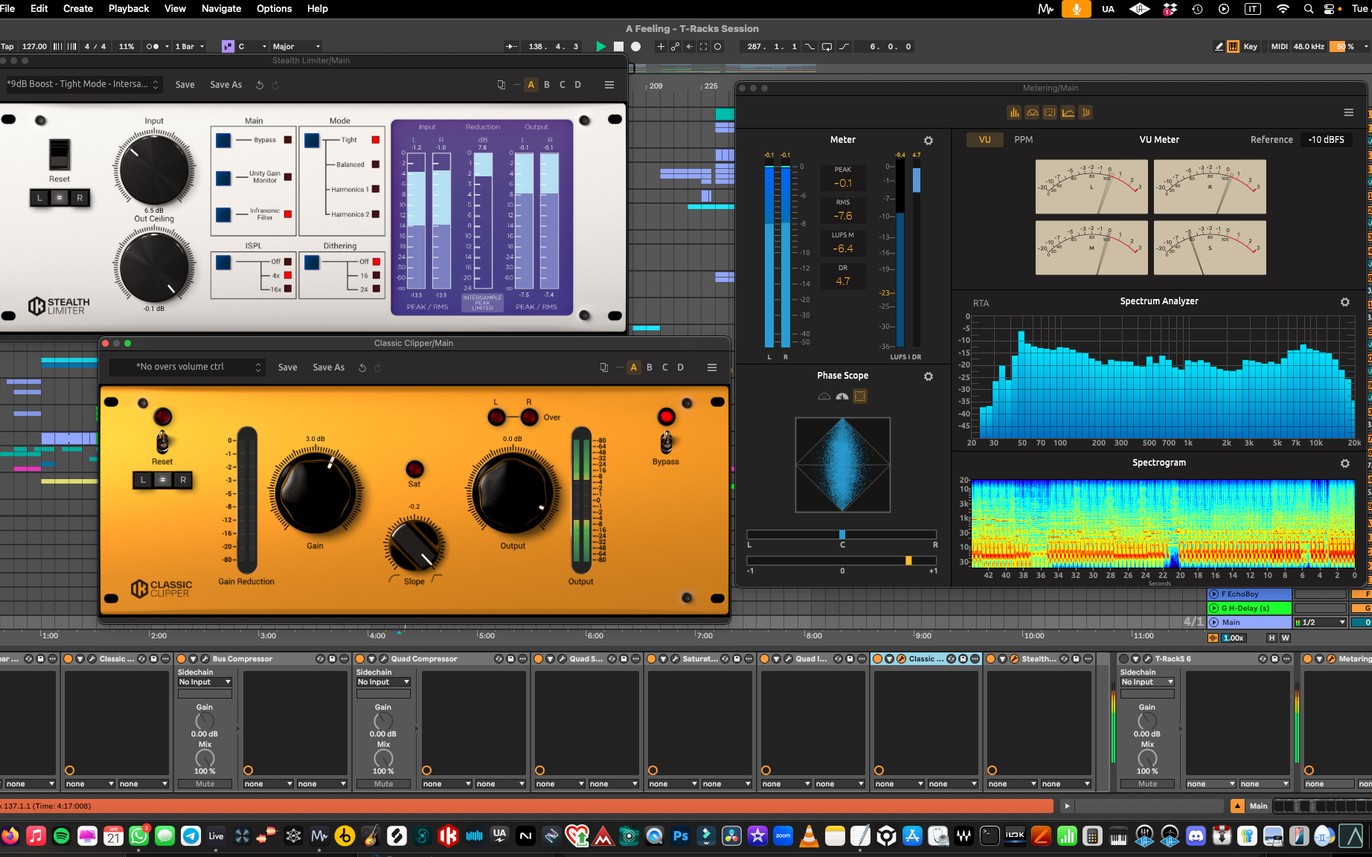Set Dithering to 24 in Stealth Limiter
1372x857 pixels.
[x=376, y=288]
